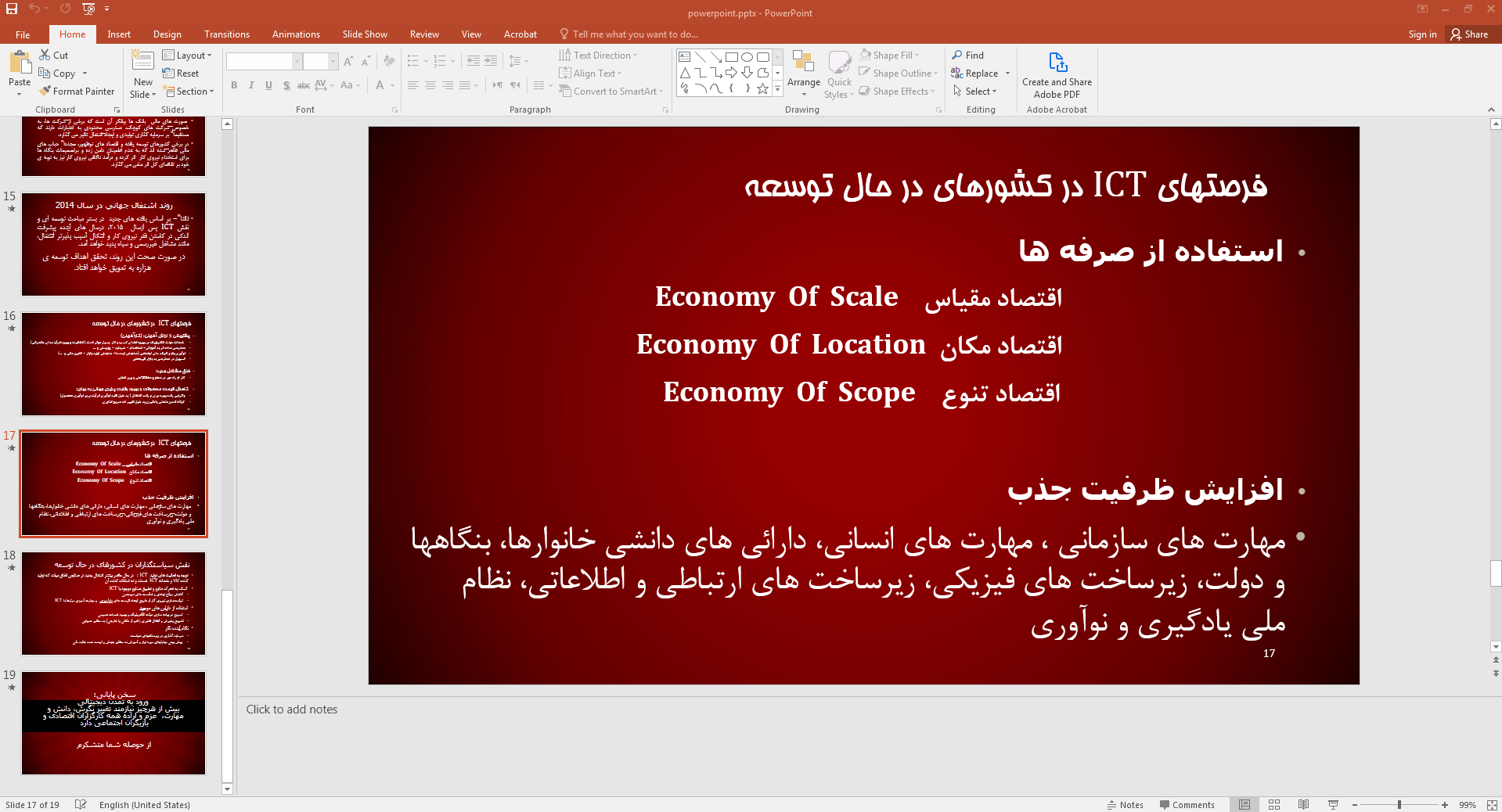Decrease font size button
Screen dimensions: 1502x812
tap(366, 61)
